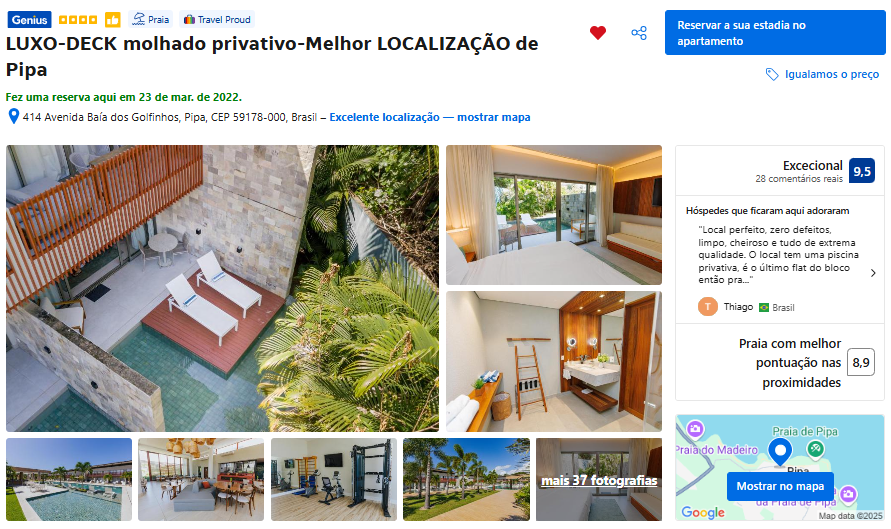Open the bathroom photo with wooden ladder
Image resolution: width=891 pixels, height=529 pixels.
553,361
